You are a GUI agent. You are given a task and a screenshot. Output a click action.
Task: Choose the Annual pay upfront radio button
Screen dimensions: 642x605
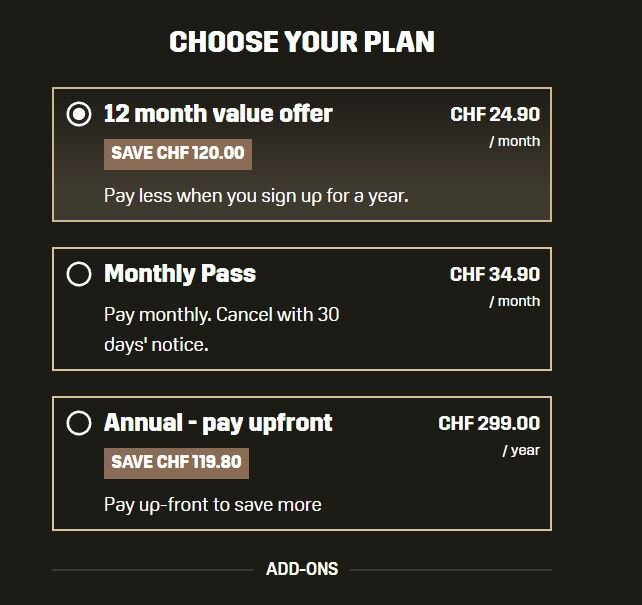pyautogui.click(x=79, y=423)
